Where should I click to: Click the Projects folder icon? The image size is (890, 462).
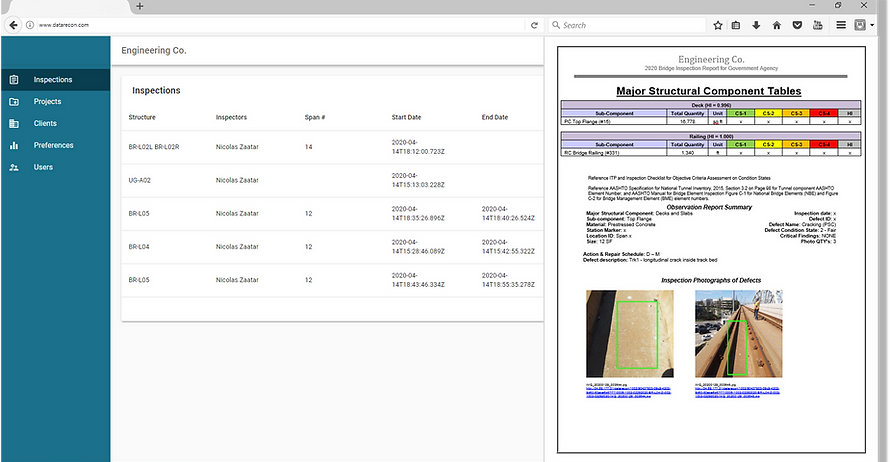coord(14,102)
